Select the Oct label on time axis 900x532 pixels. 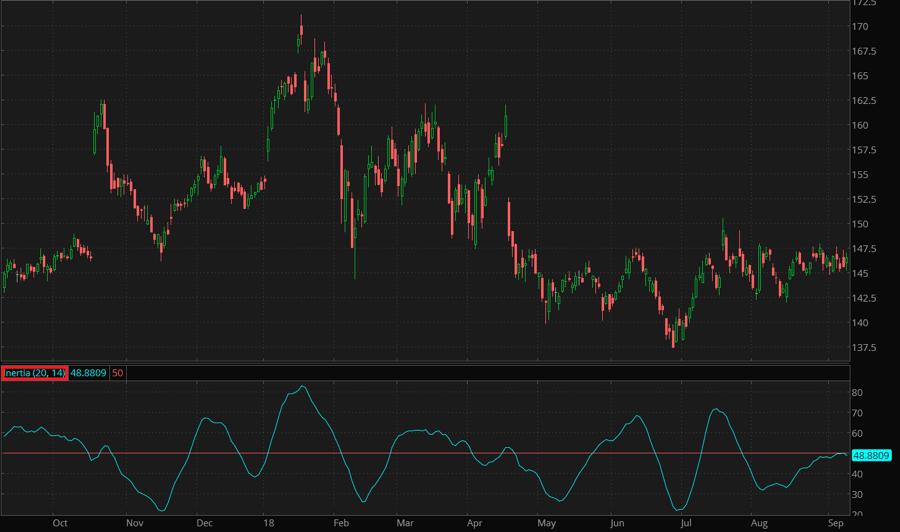[x=60, y=523]
